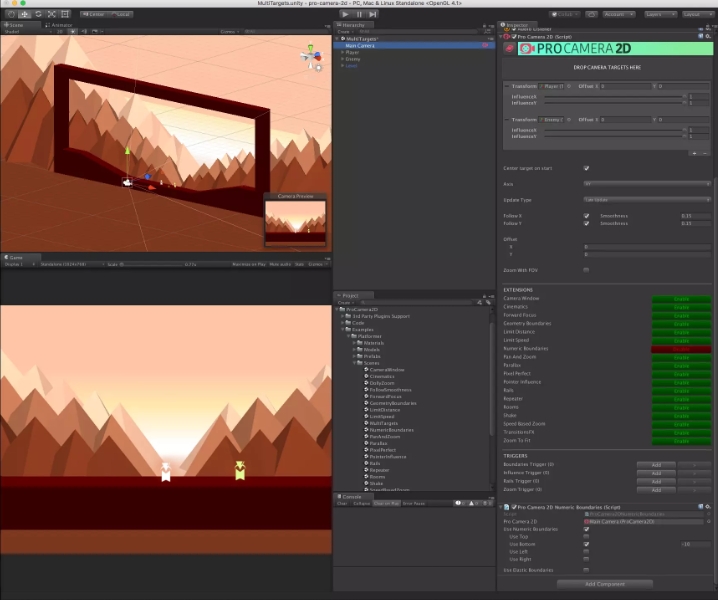Open Pro Camera 2D component gear menu
This screenshot has width=718, height=600.
click(x=708, y=36)
